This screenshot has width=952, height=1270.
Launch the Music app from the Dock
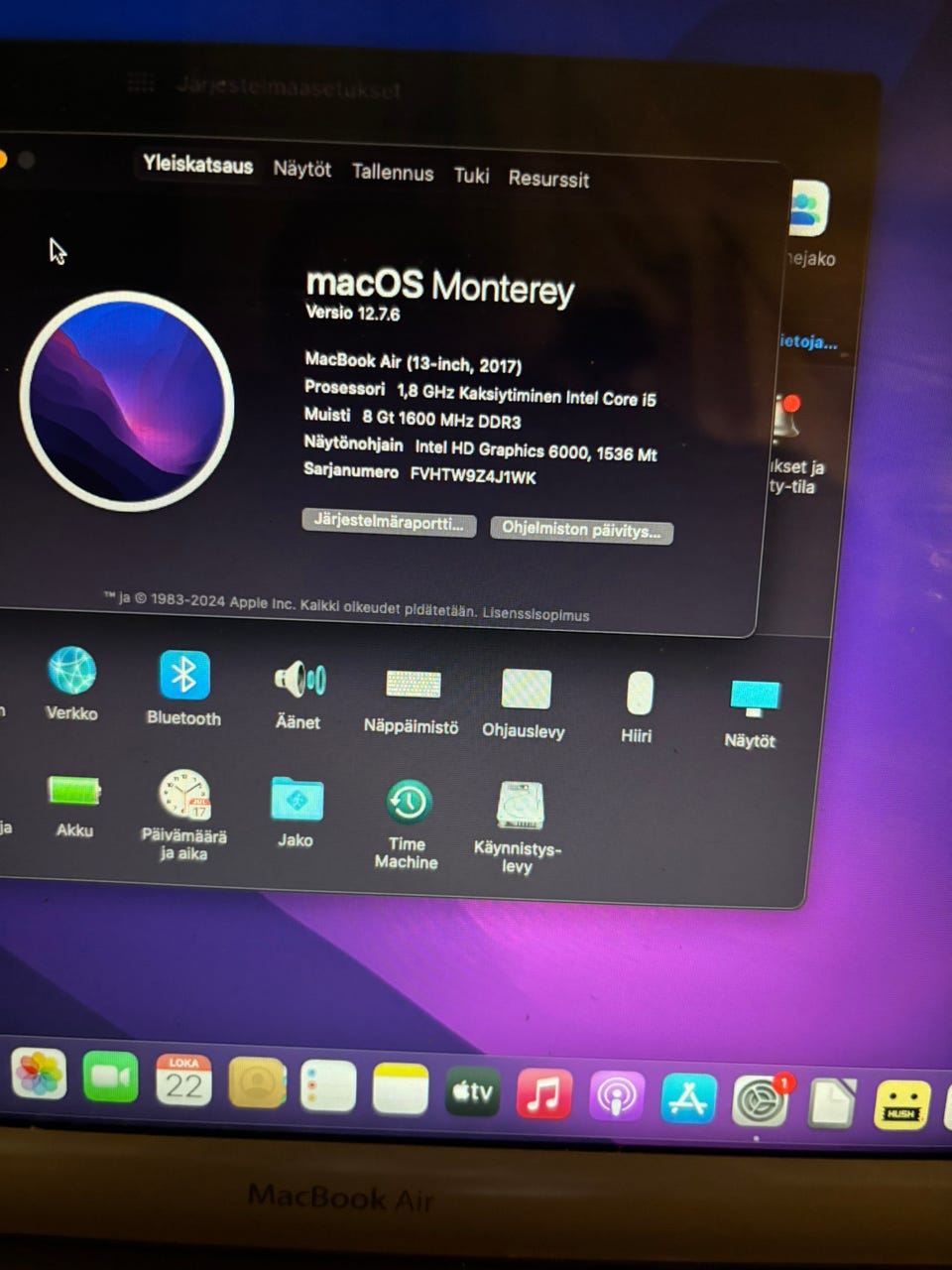(544, 1094)
